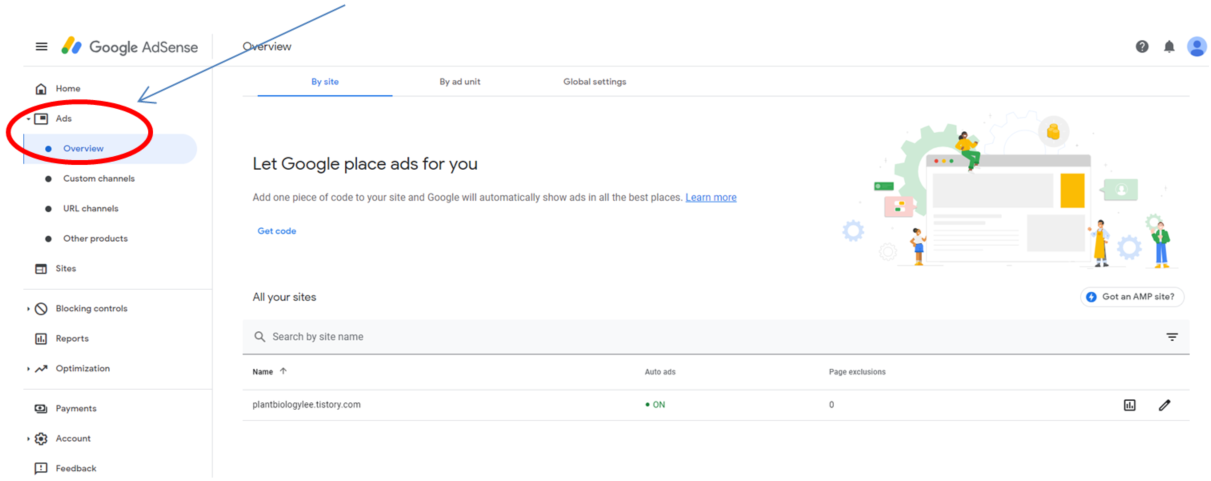Click the Ads panel icon
1211x481 pixels.
coord(41,119)
